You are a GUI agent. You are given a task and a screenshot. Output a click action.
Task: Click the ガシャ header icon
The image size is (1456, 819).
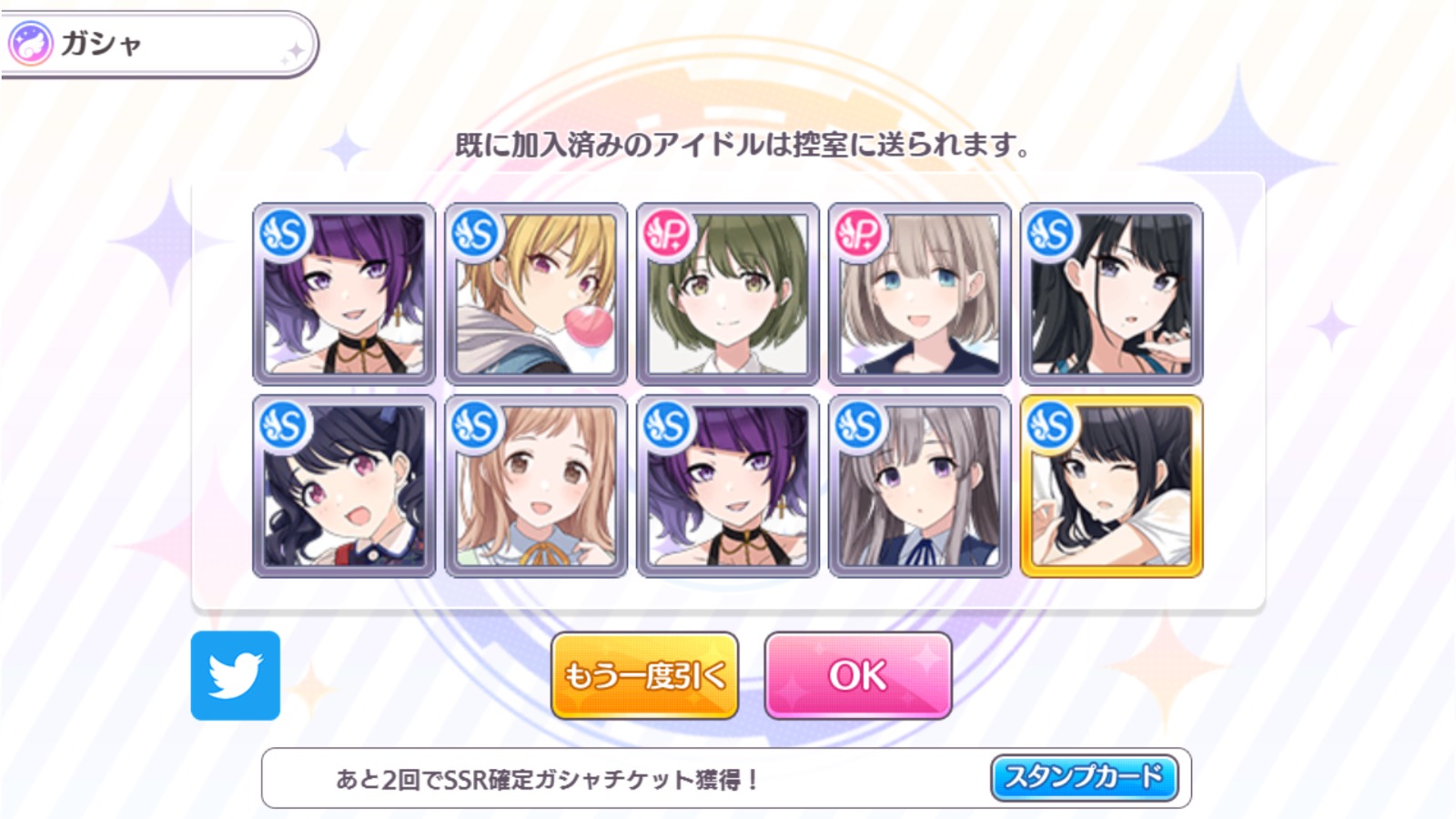click(x=30, y=44)
